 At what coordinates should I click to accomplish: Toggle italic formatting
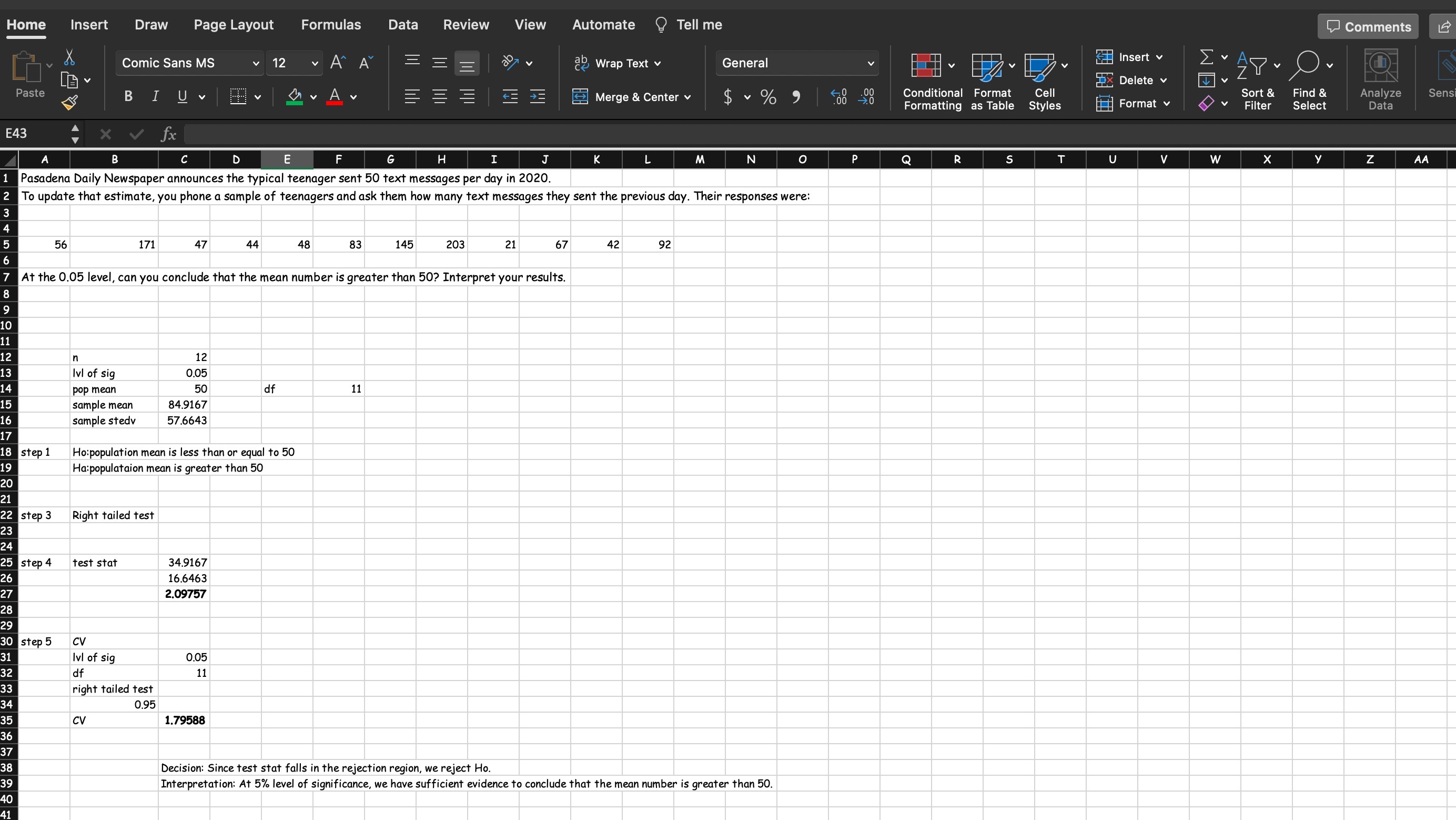(154, 96)
